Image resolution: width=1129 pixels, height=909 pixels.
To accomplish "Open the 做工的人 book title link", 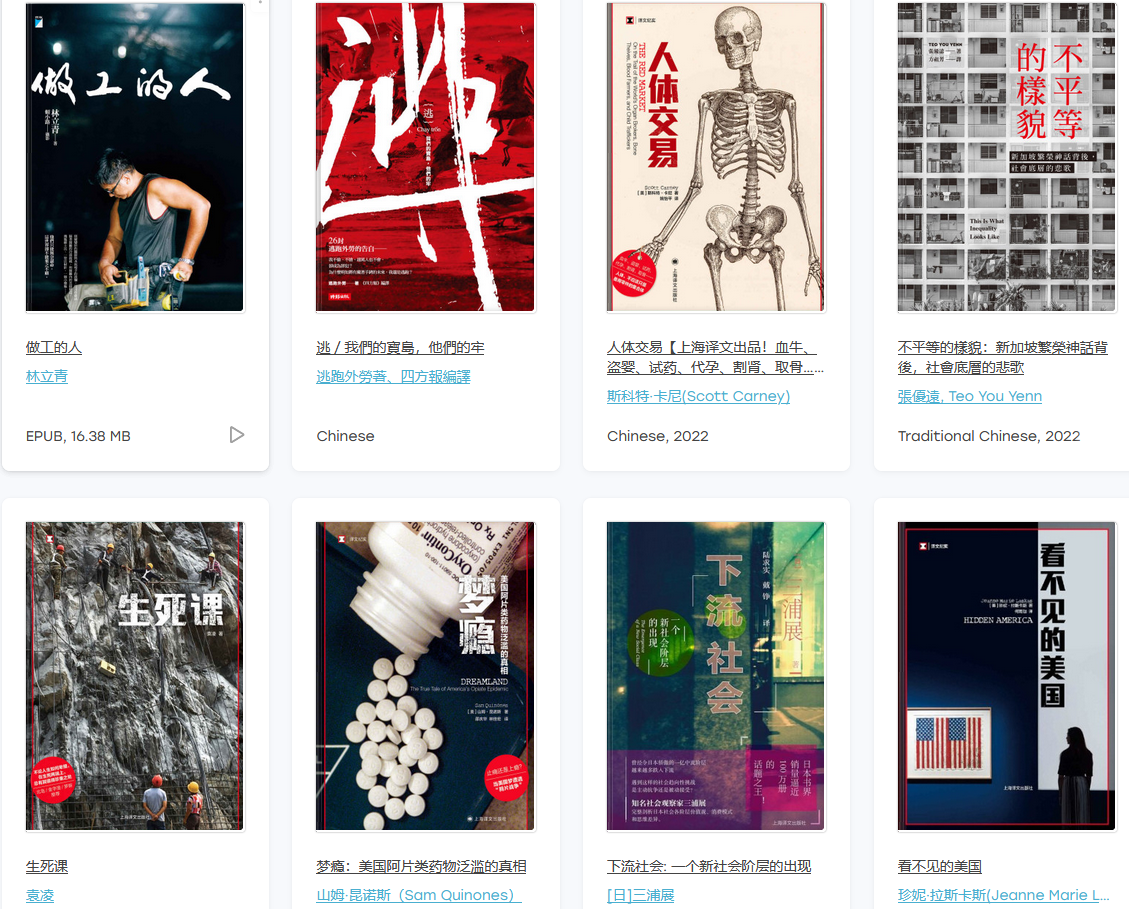I will click(54, 348).
